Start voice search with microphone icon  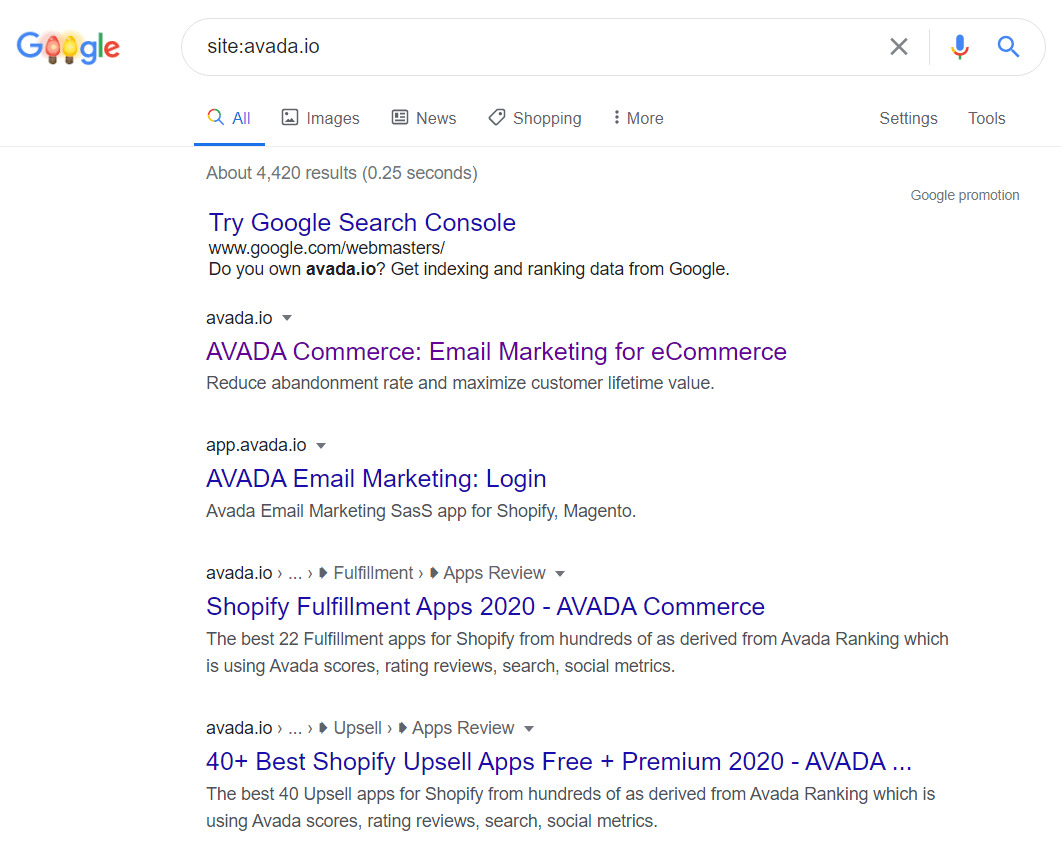click(959, 47)
